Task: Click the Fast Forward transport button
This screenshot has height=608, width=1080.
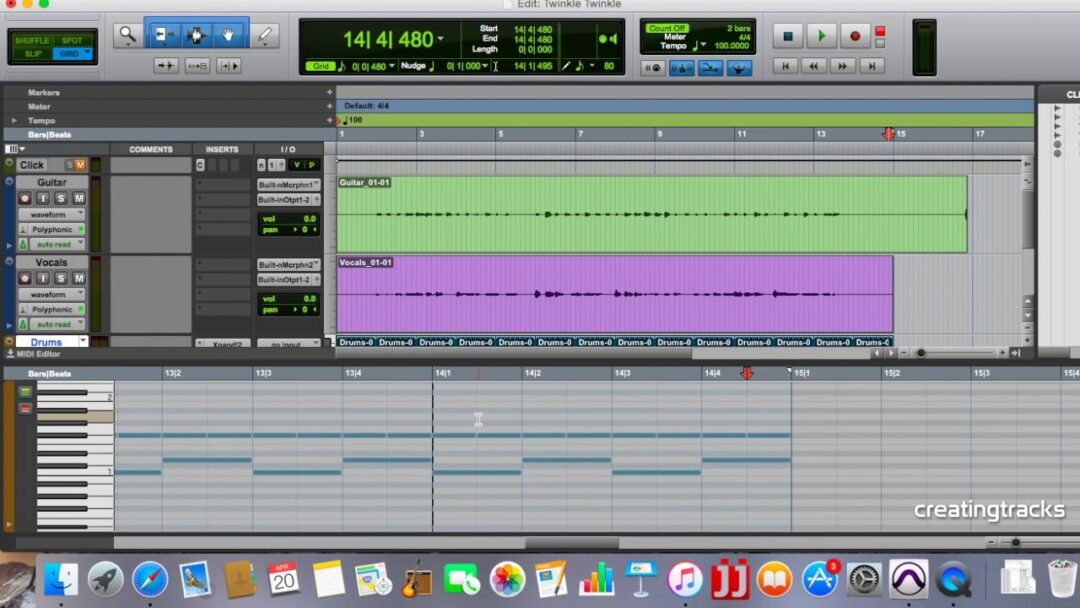Action: 842,66
